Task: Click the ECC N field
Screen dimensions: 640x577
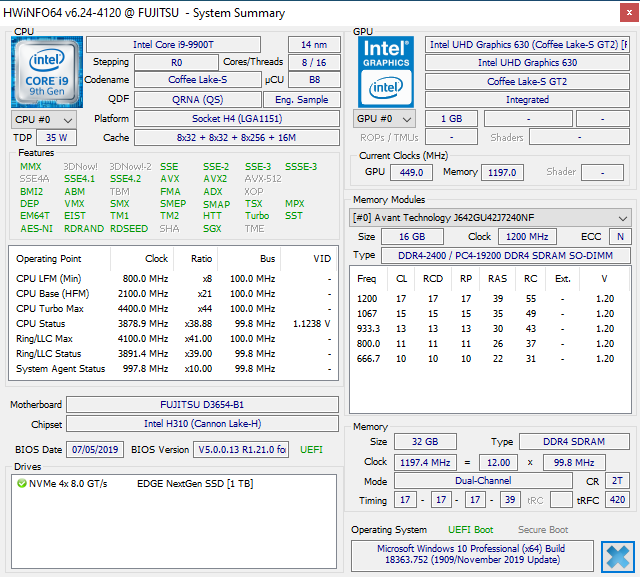Action: point(620,237)
